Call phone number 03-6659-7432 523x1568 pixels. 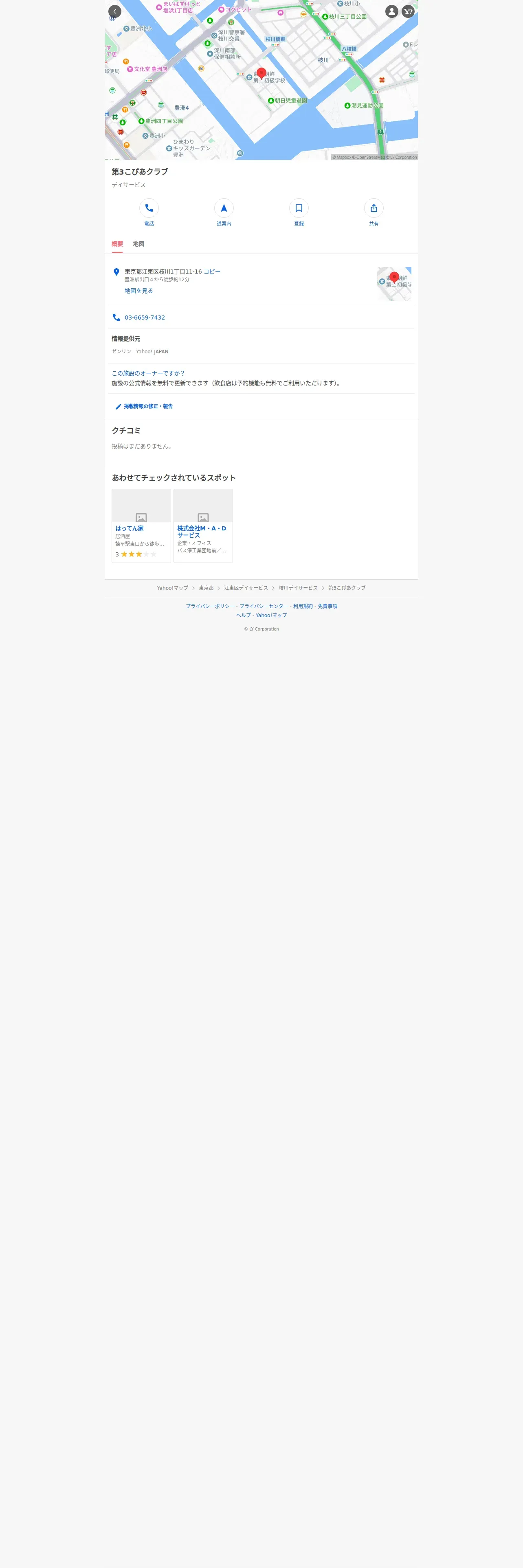tap(145, 318)
